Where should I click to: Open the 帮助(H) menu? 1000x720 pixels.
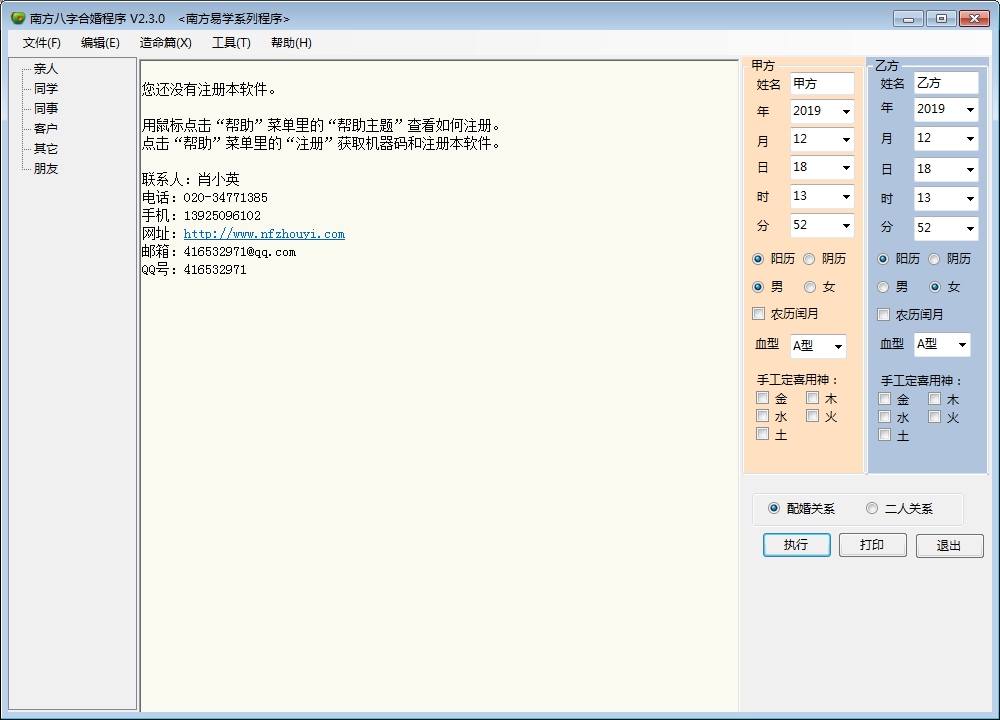coord(291,43)
